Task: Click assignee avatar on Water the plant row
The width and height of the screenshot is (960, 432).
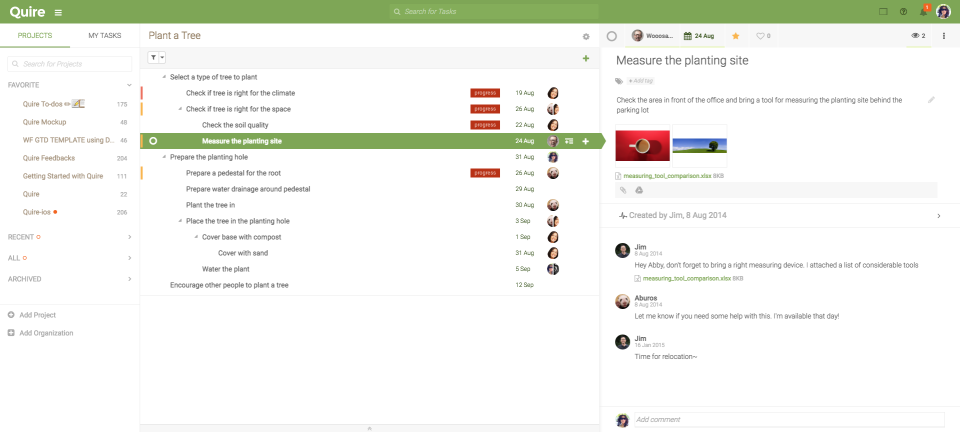Action: (x=553, y=269)
